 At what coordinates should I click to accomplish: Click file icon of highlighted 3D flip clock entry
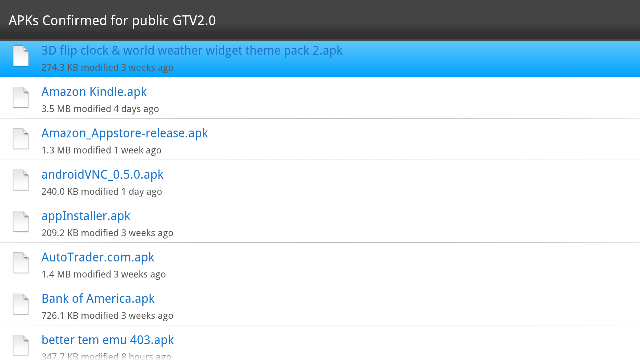(21, 56)
